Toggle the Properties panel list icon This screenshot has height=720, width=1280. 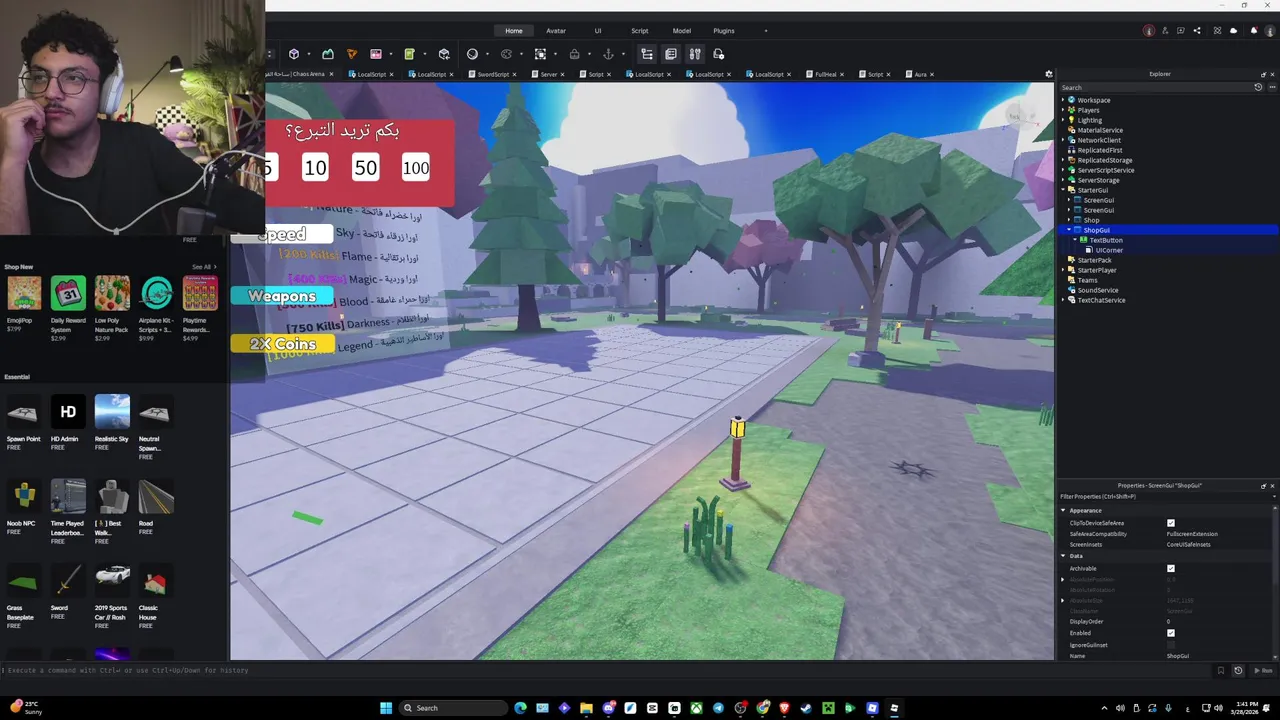click(671, 54)
